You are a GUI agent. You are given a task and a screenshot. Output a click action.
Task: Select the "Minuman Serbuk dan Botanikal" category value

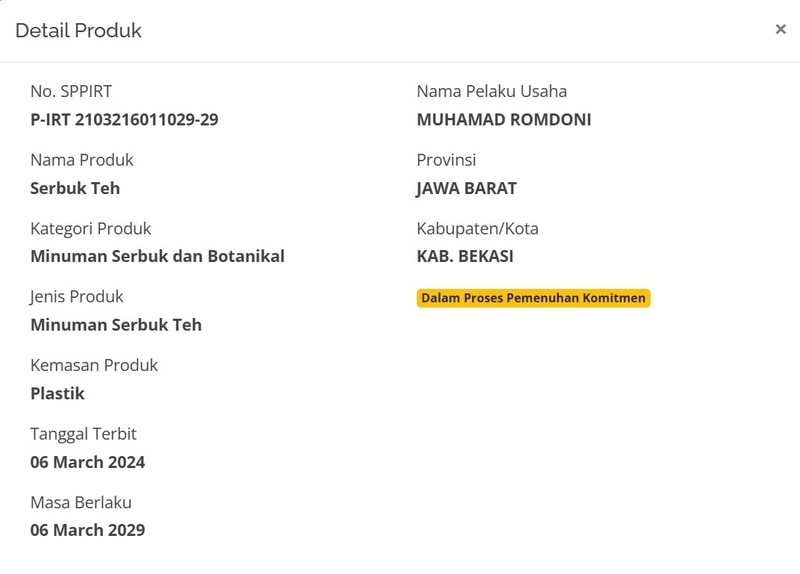tap(157, 256)
